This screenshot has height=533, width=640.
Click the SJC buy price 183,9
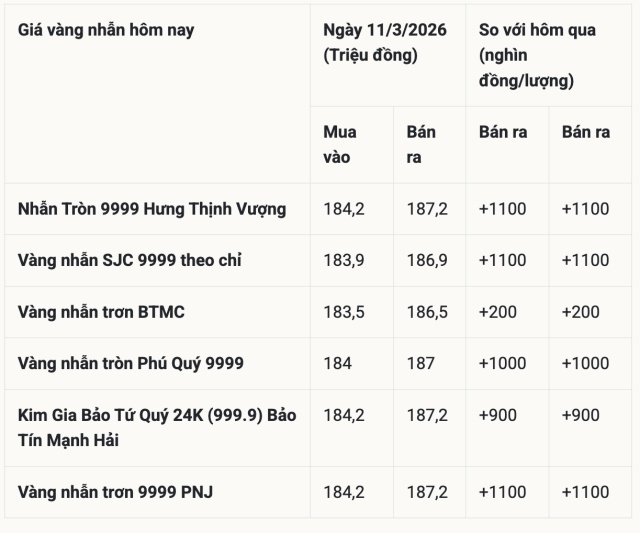343,260
